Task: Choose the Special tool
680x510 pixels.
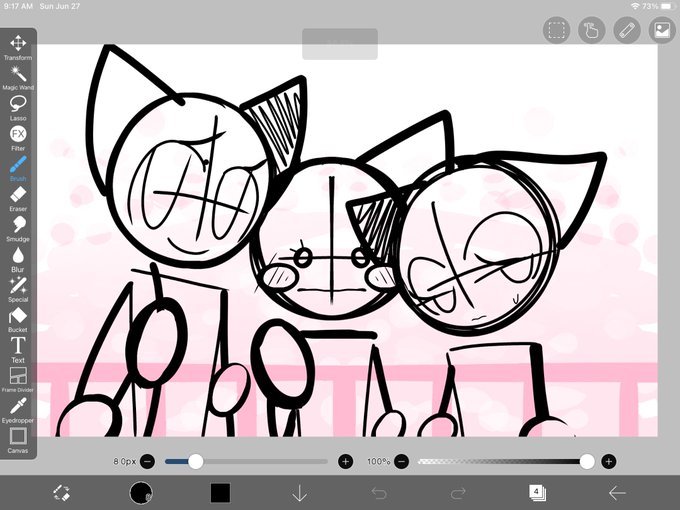Action: (x=18, y=290)
